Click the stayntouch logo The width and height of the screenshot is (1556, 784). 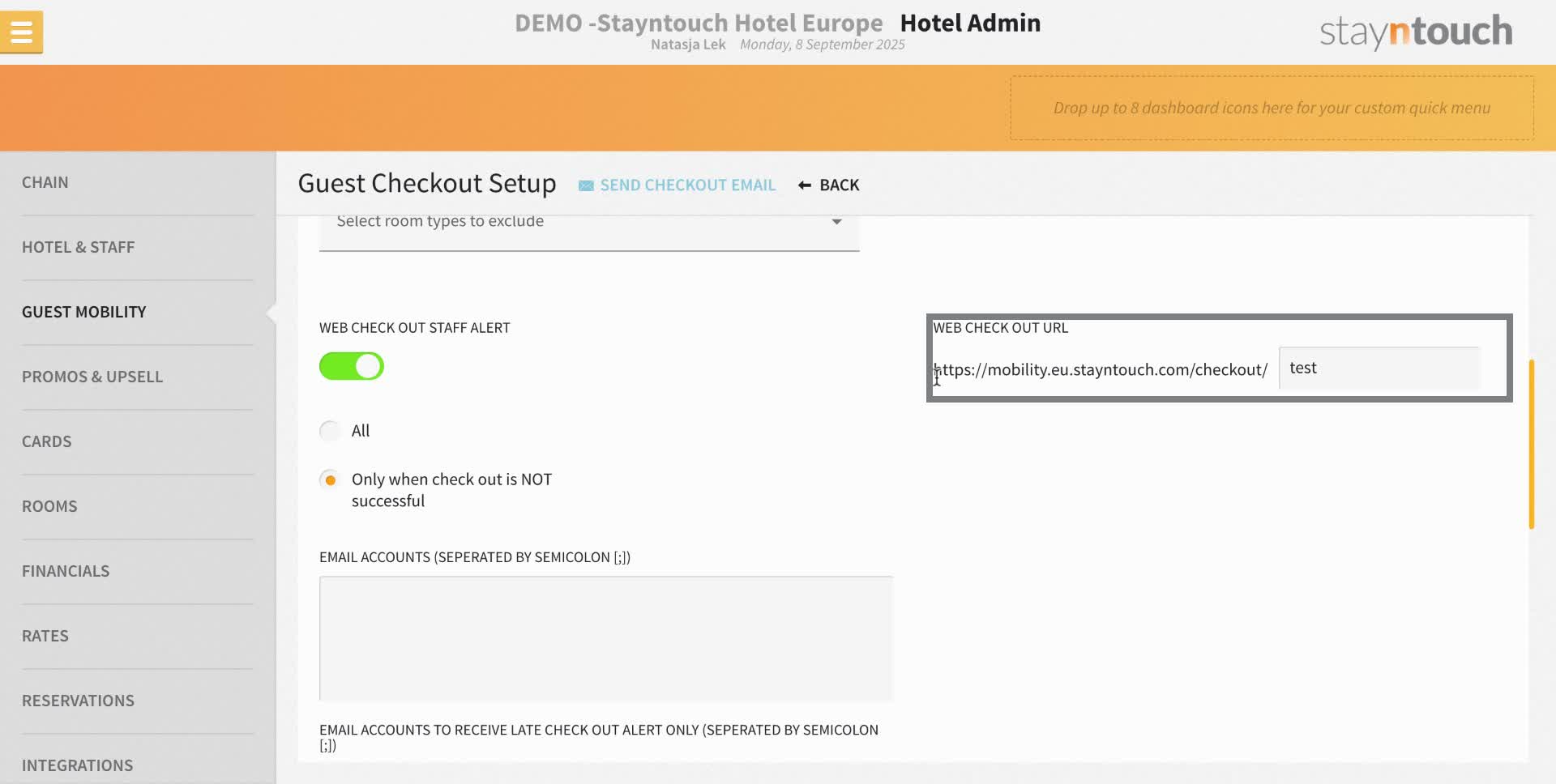tap(1413, 32)
